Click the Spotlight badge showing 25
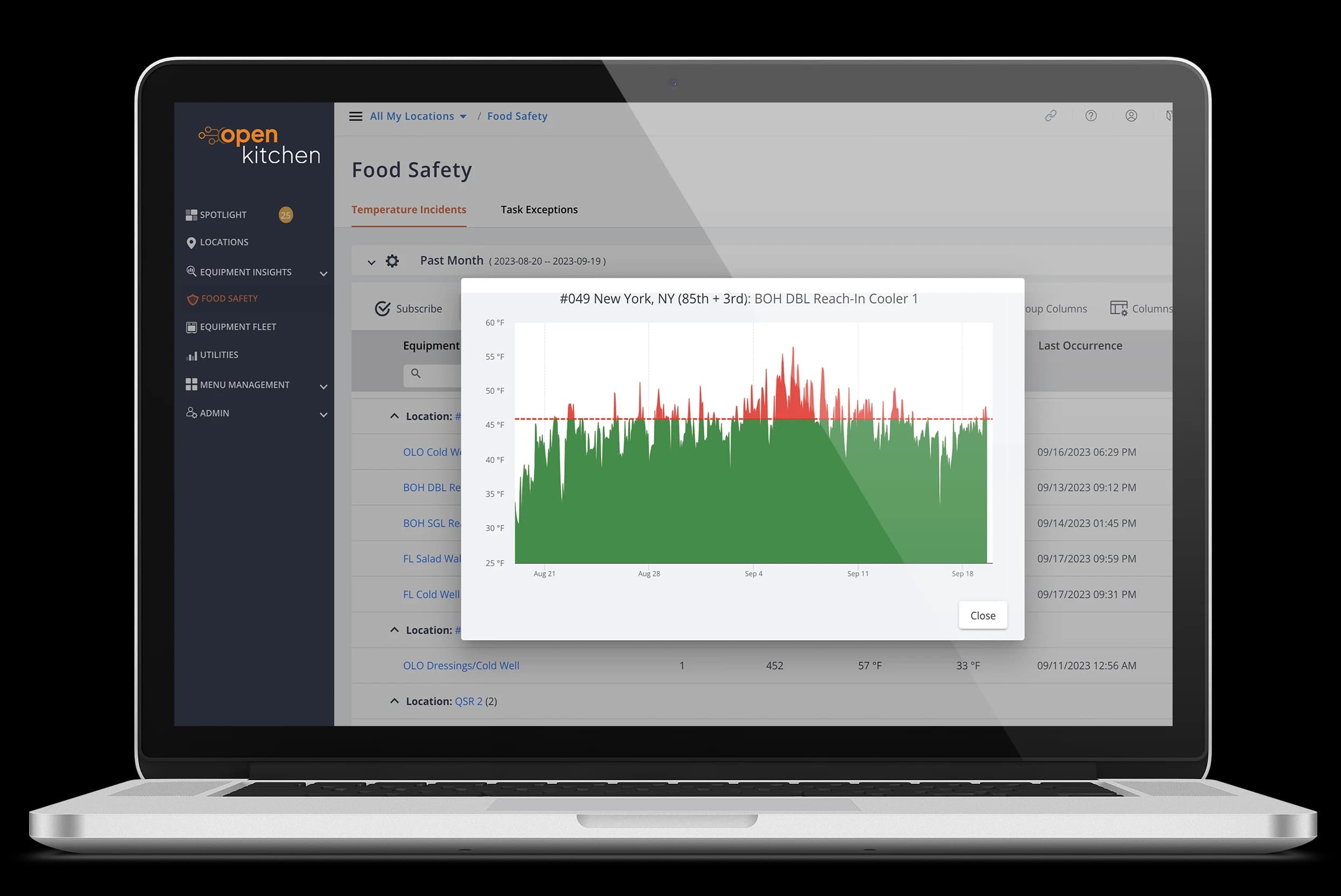This screenshot has width=1341, height=896. pos(286,215)
